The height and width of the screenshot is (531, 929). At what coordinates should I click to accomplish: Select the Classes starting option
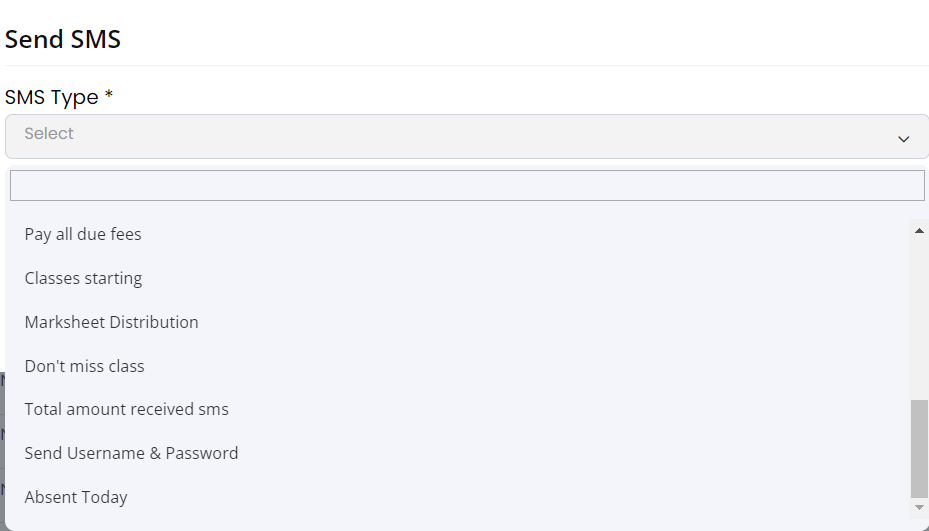click(x=83, y=278)
